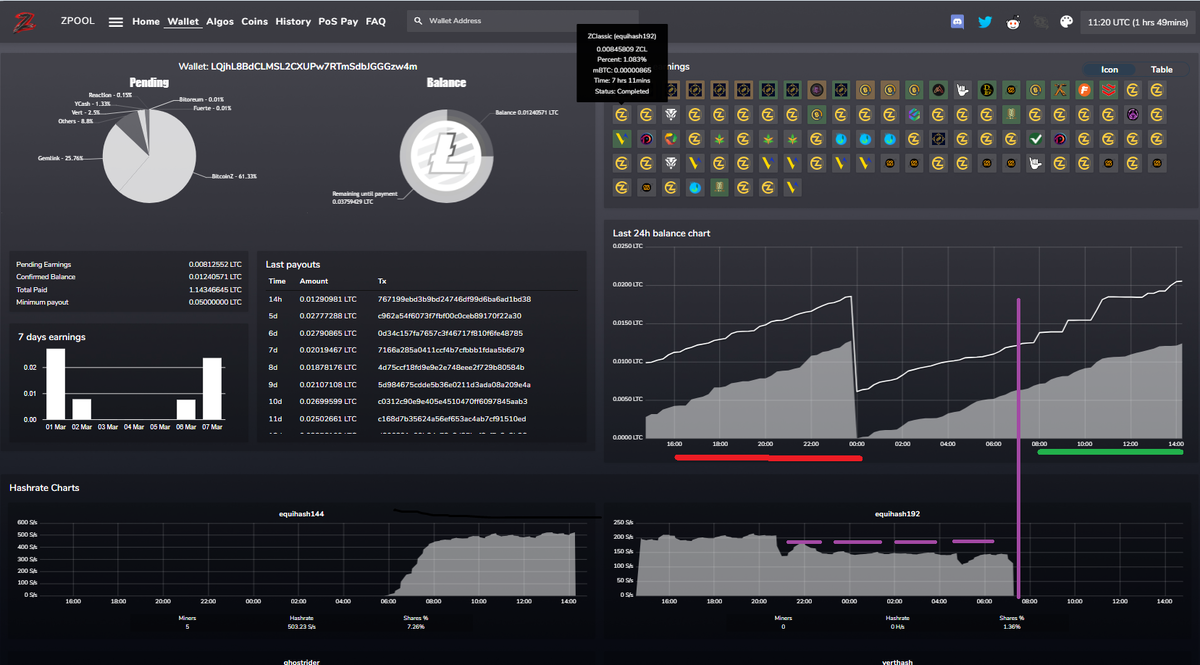1200x665 pixels.
Task: Go to Home page
Action: (x=146, y=21)
